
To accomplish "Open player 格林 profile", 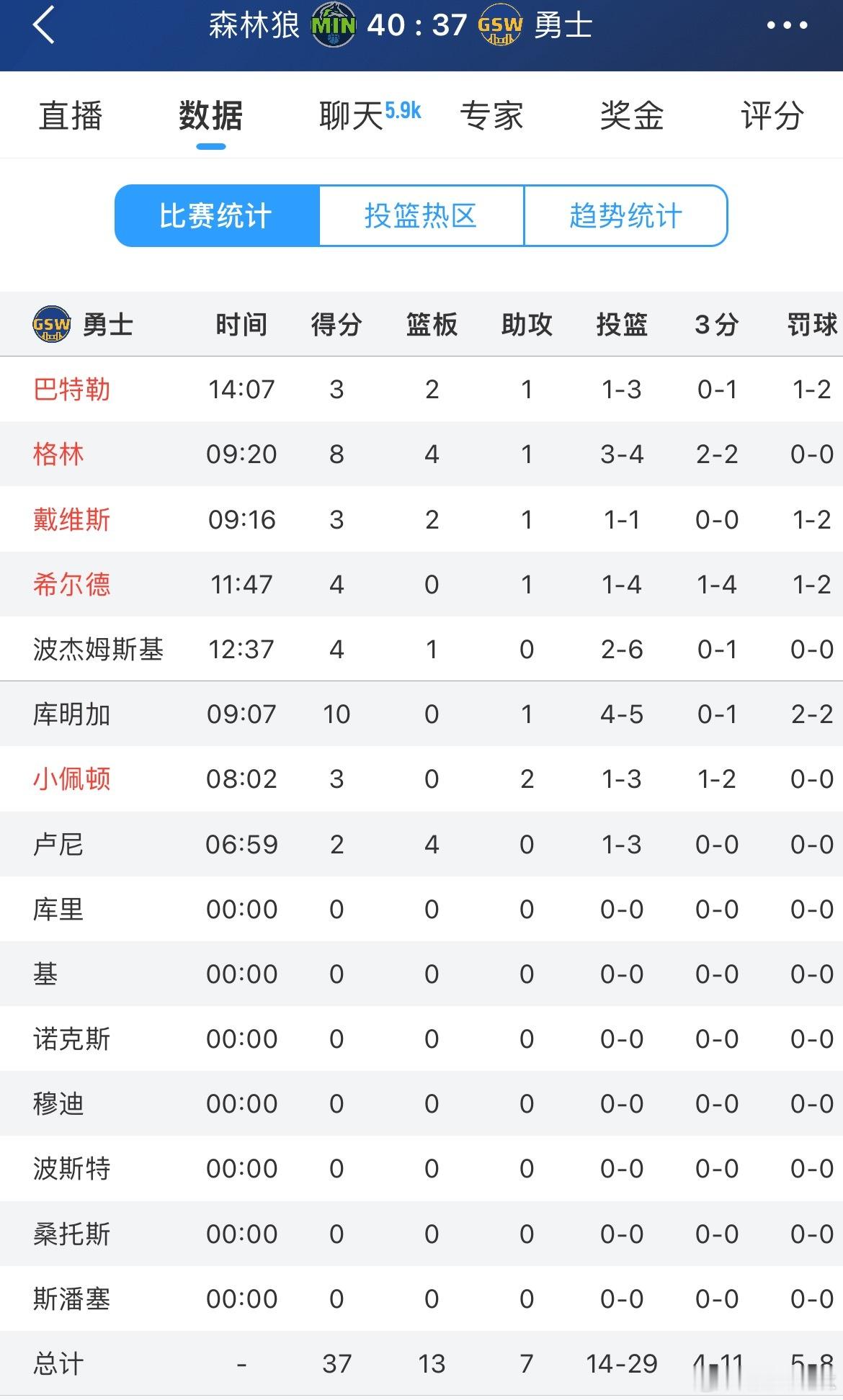I will (x=58, y=454).
